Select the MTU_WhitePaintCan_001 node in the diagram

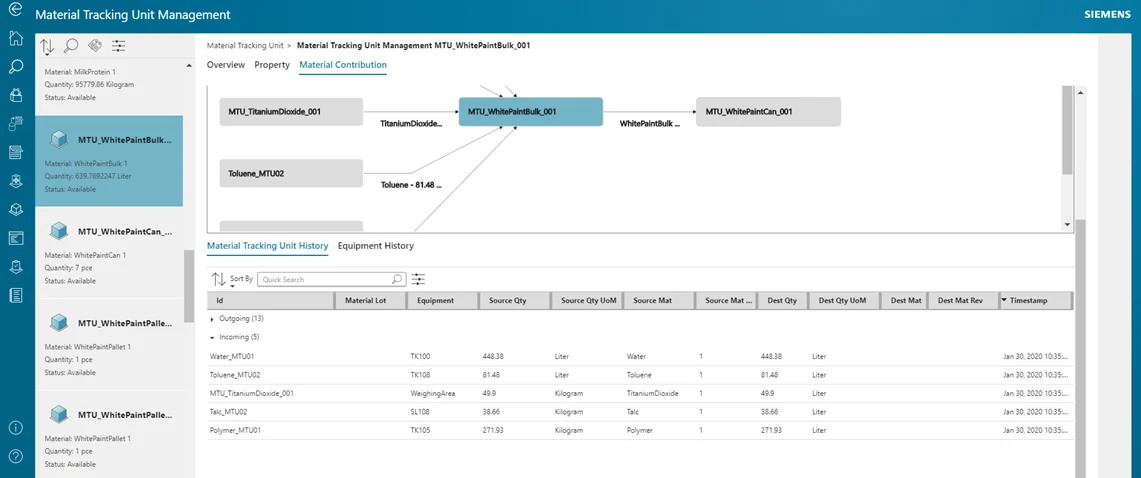[x=768, y=112]
